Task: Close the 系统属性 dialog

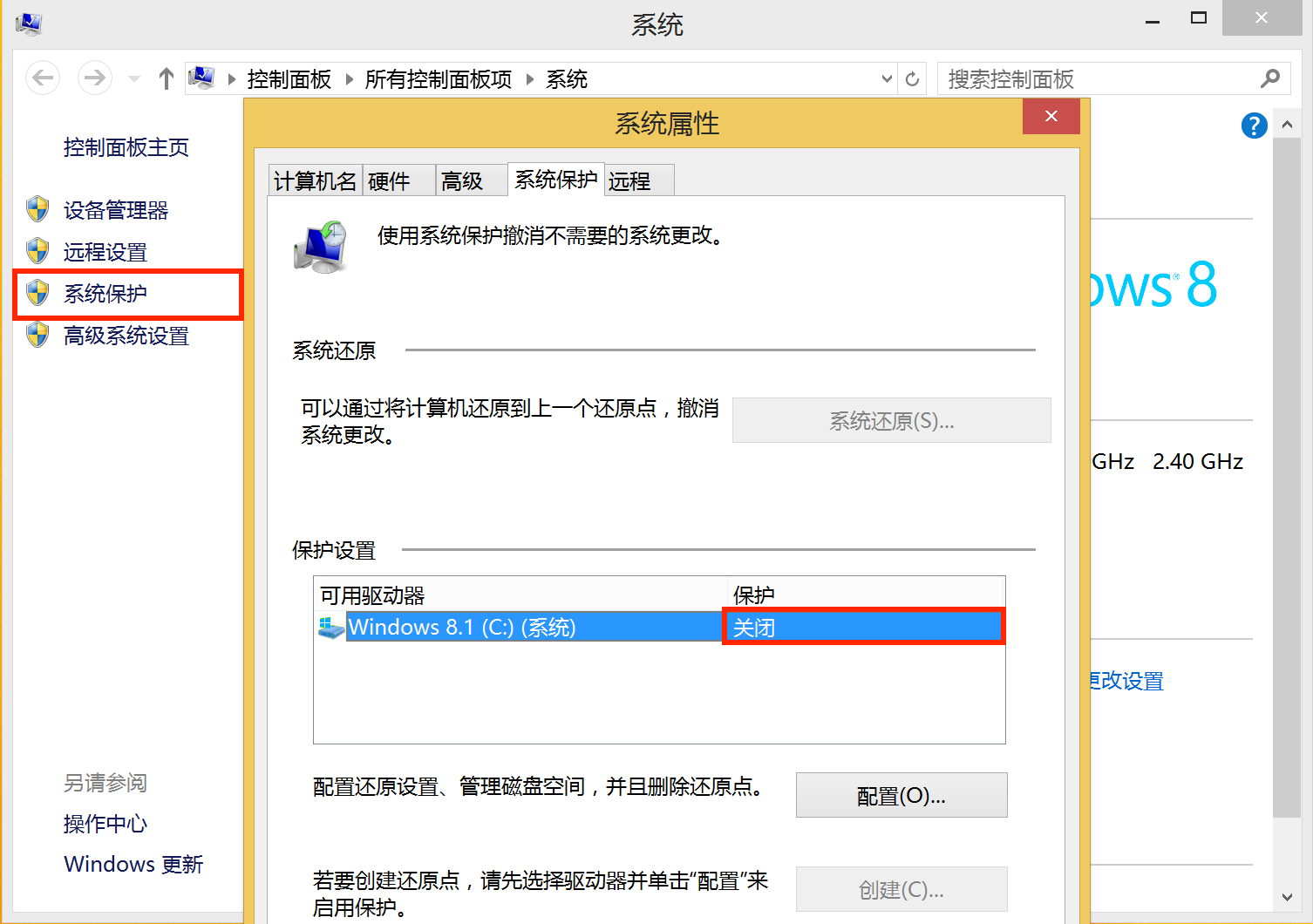Action: [x=1051, y=116]
